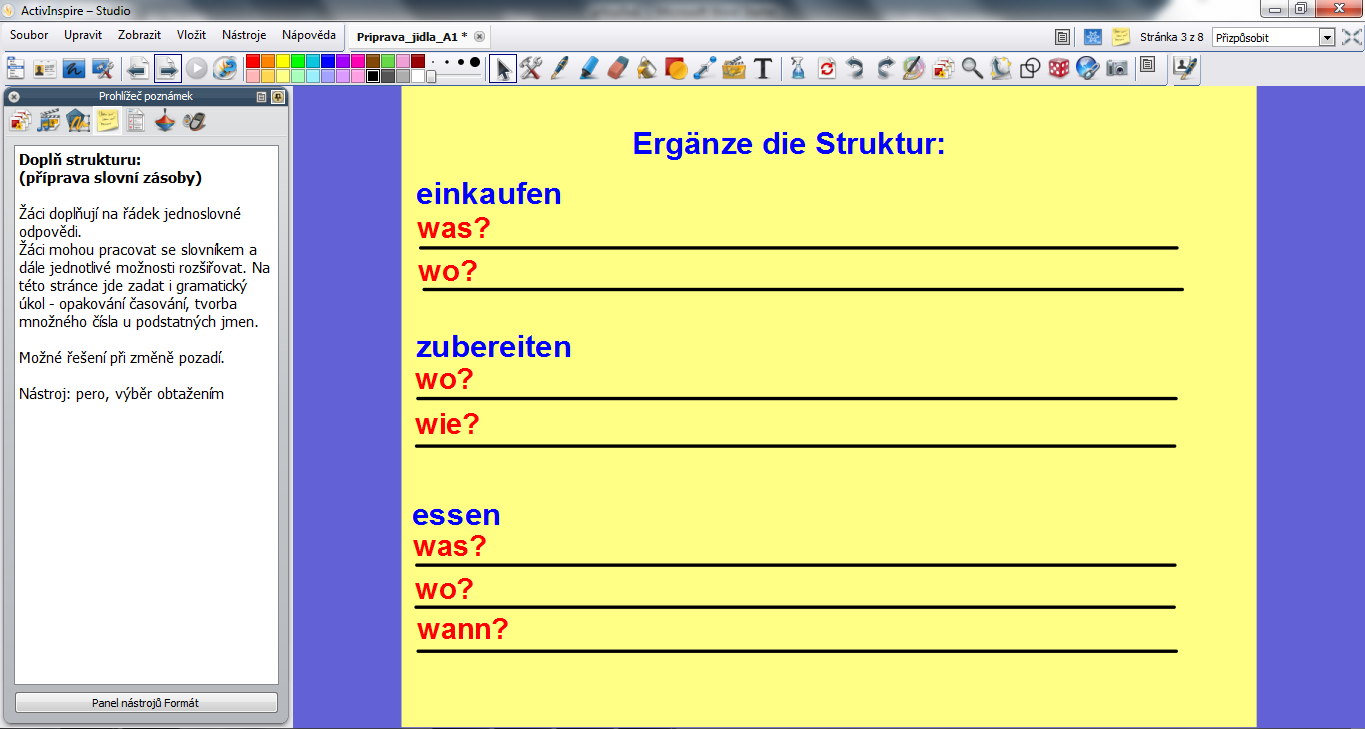Screen dimensions: 1365x729
Task: Open the Camera capture tool
Action: [1117, 68]
